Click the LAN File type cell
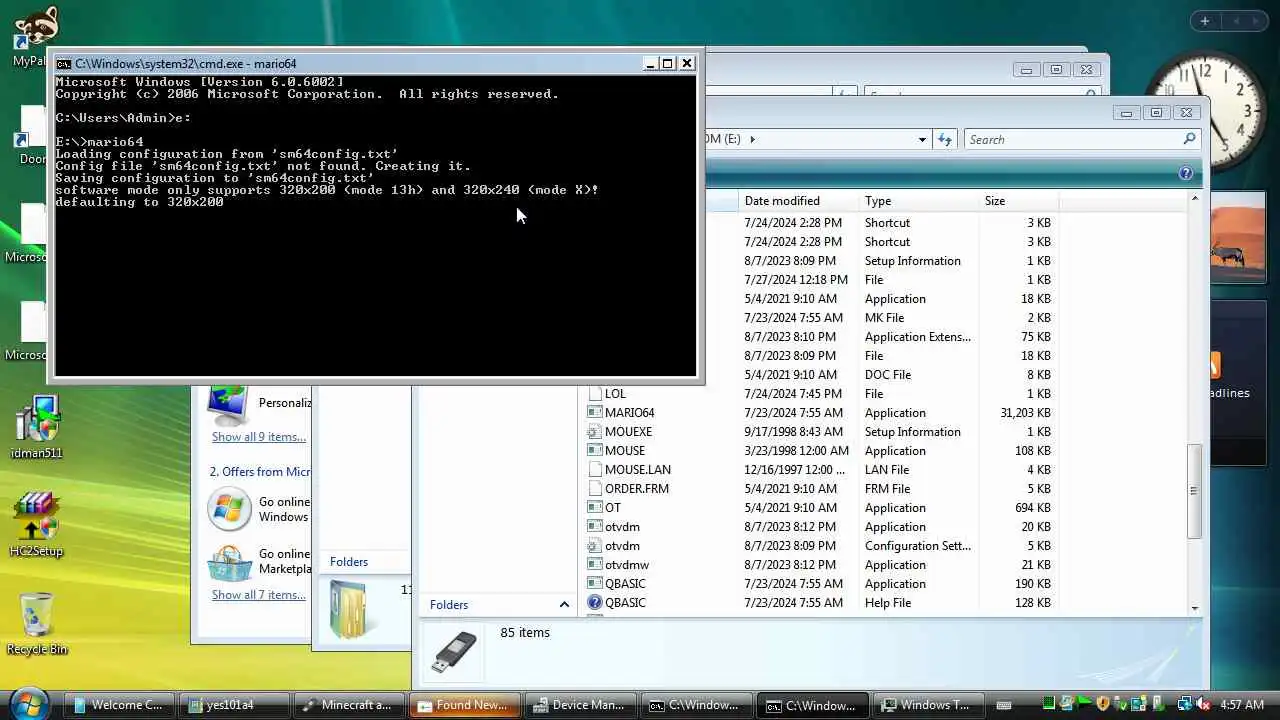 (887, 469)
